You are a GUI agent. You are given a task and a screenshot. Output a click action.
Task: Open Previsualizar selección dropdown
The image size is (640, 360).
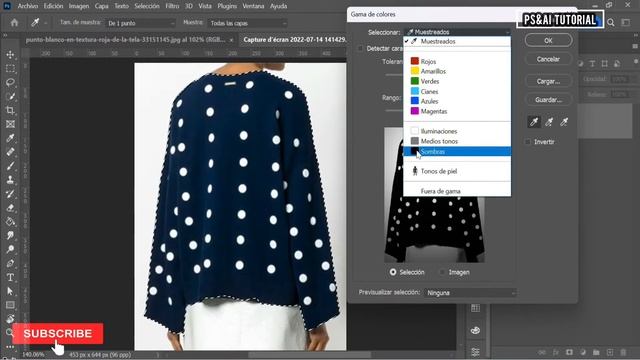click(470, 293)
